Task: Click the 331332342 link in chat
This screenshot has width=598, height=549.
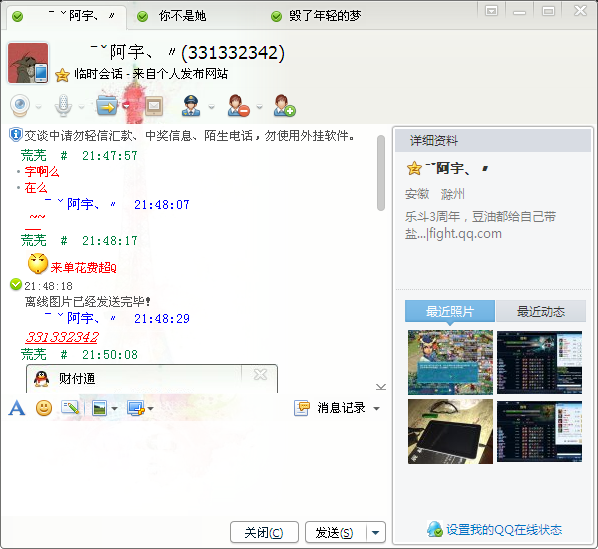Action: click(x=62, y=337)
